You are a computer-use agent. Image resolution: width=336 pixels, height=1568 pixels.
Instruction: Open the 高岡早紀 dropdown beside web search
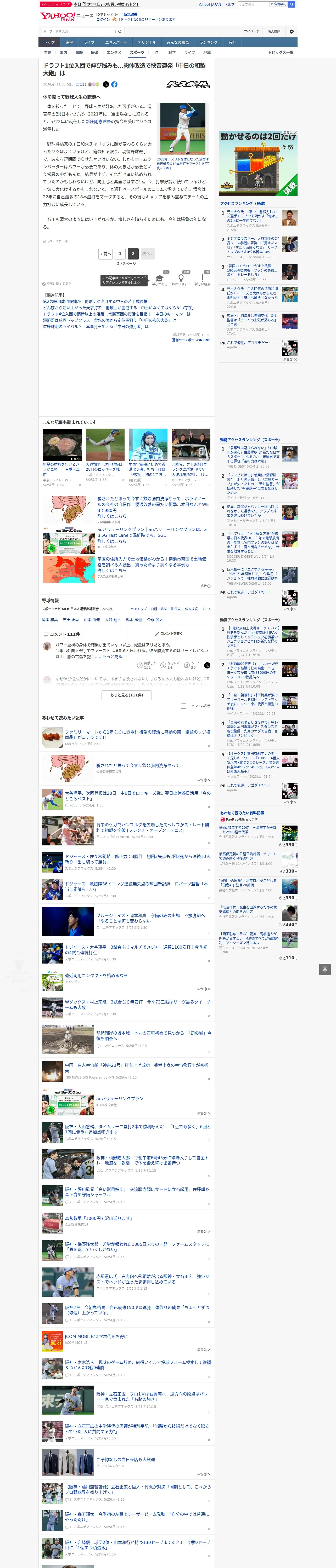[279, 4]
